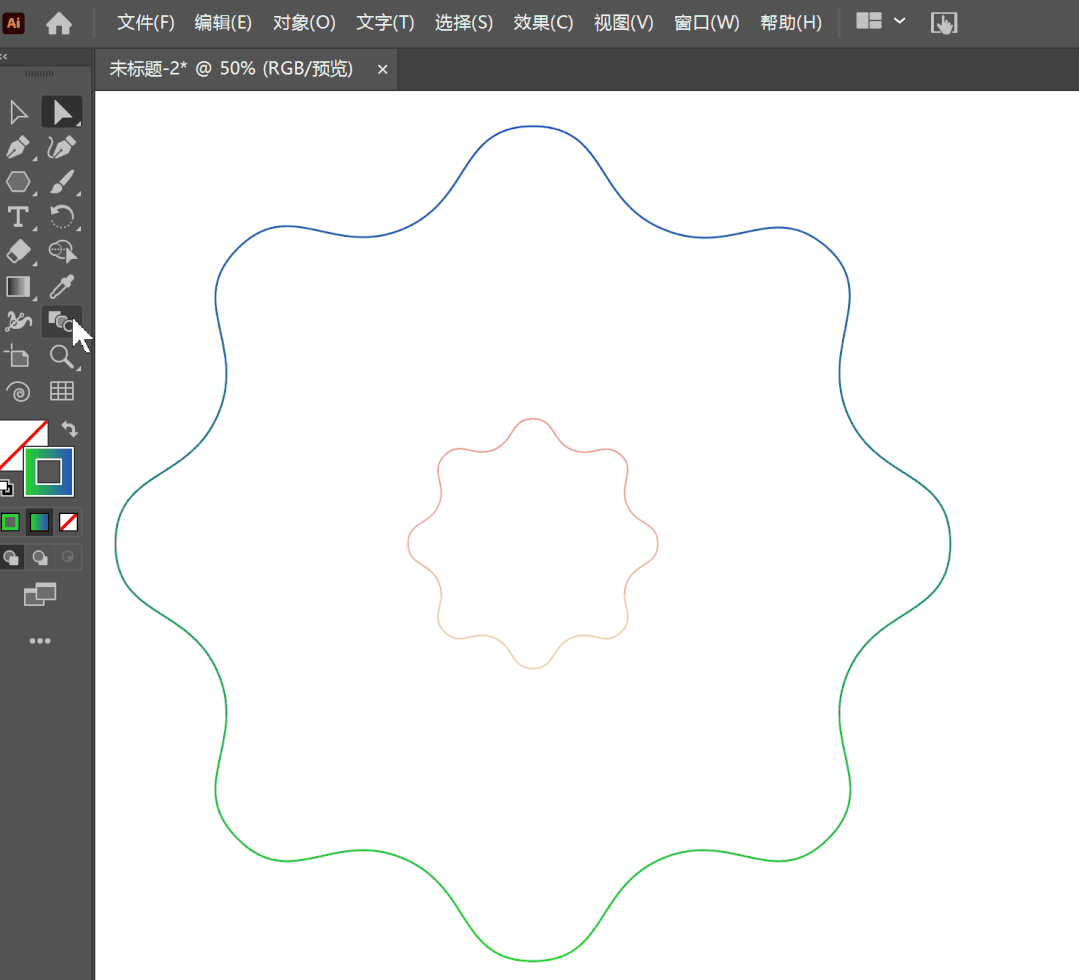Select the Spiral tool
Screen dimensions: 1079x980
(x=19, y=392)
